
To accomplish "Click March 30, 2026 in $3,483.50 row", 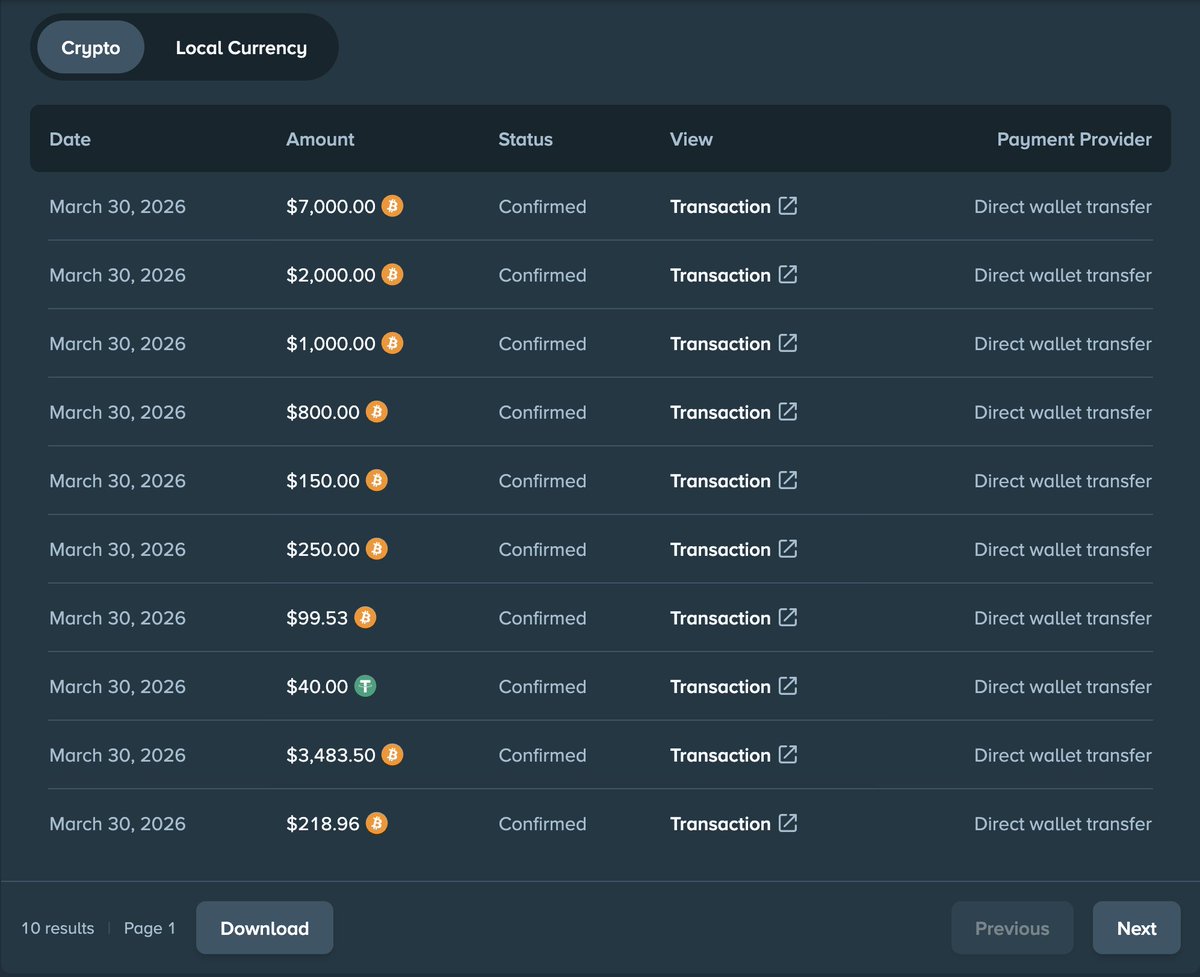I will pyautogui.click(x=117, y=755).
